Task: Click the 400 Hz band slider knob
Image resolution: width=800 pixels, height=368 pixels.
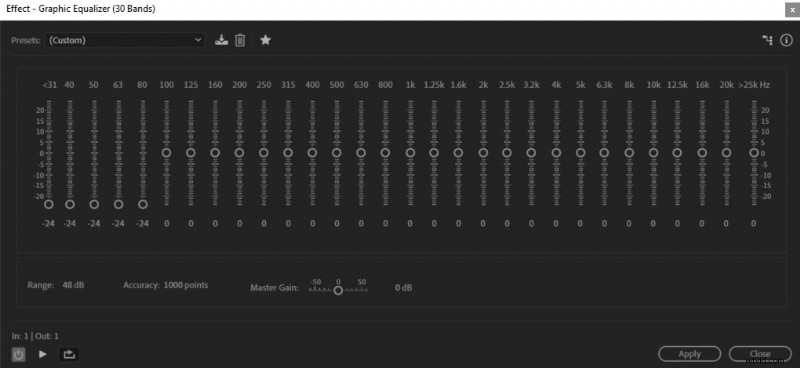Action: (x=312, y=152)
